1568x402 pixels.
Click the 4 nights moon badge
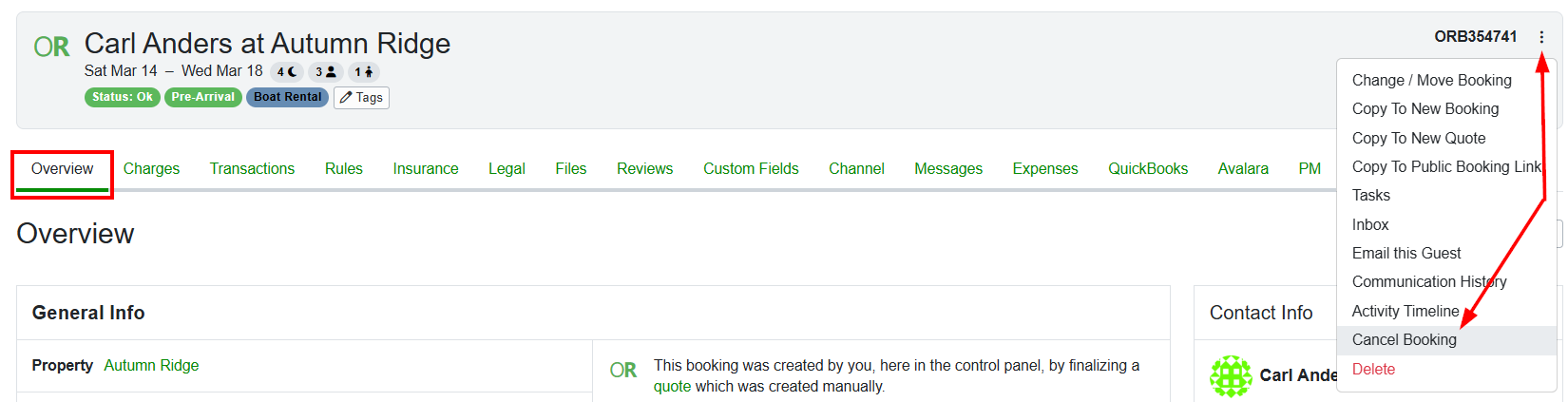point(287,72)
